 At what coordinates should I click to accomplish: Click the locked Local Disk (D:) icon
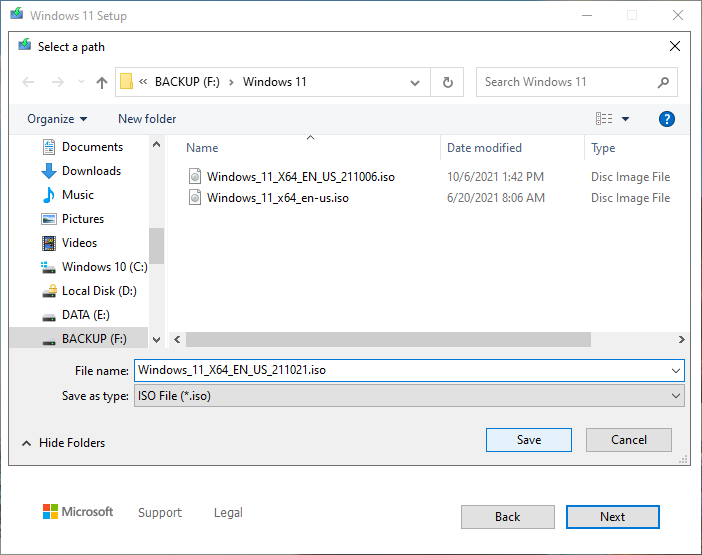[x=49, y=291]
